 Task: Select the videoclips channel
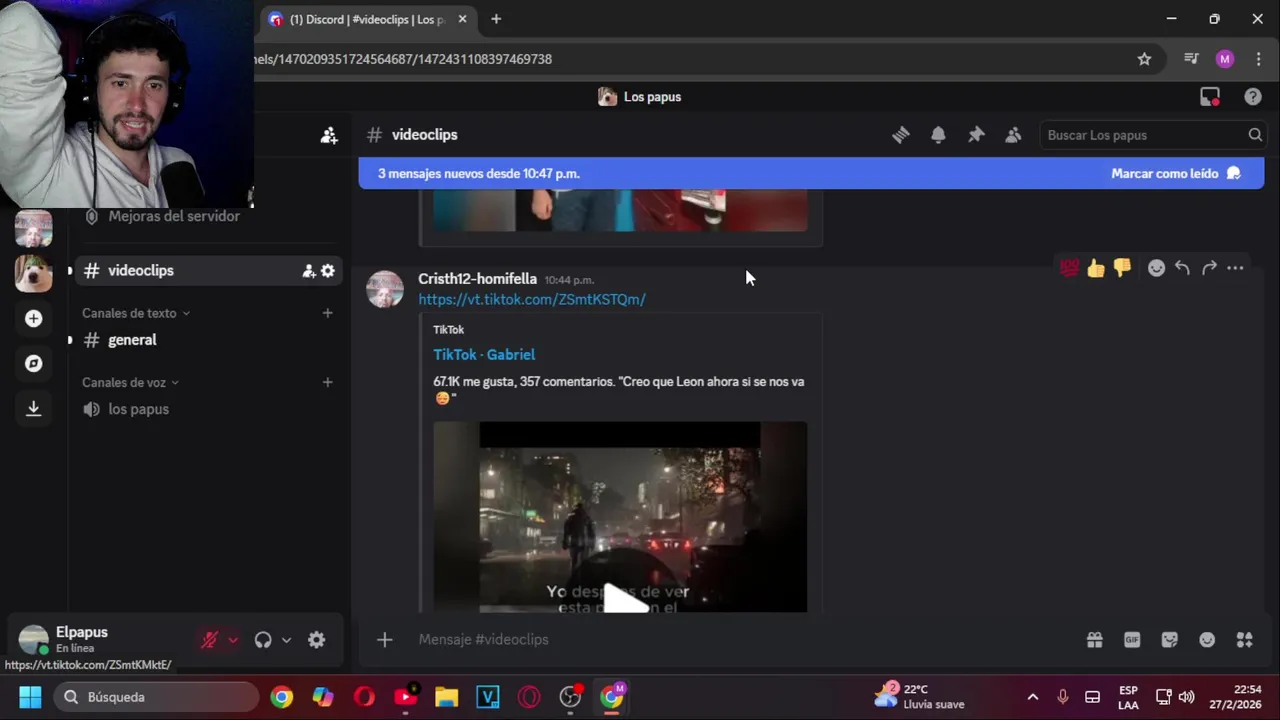(208, 271)
